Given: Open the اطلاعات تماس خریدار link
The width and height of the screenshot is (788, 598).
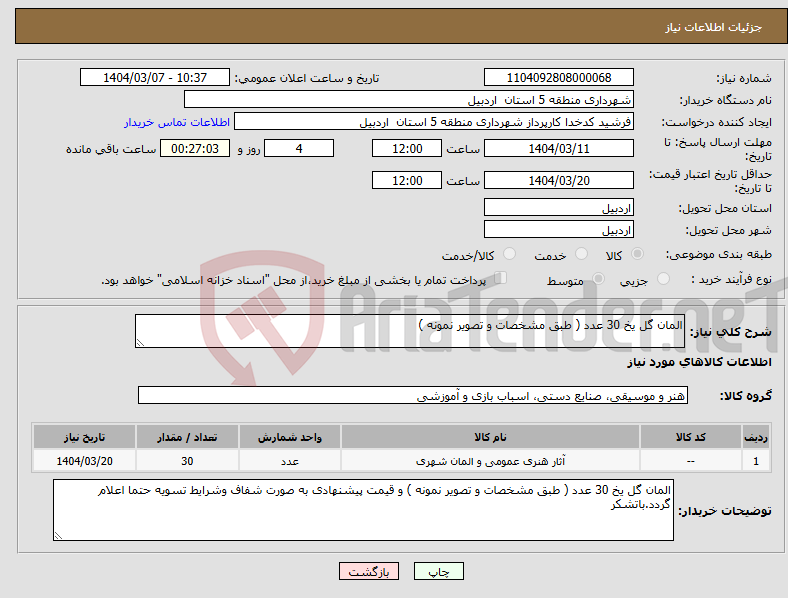Looking at the screenshot, I should click(x=177, y=122).
